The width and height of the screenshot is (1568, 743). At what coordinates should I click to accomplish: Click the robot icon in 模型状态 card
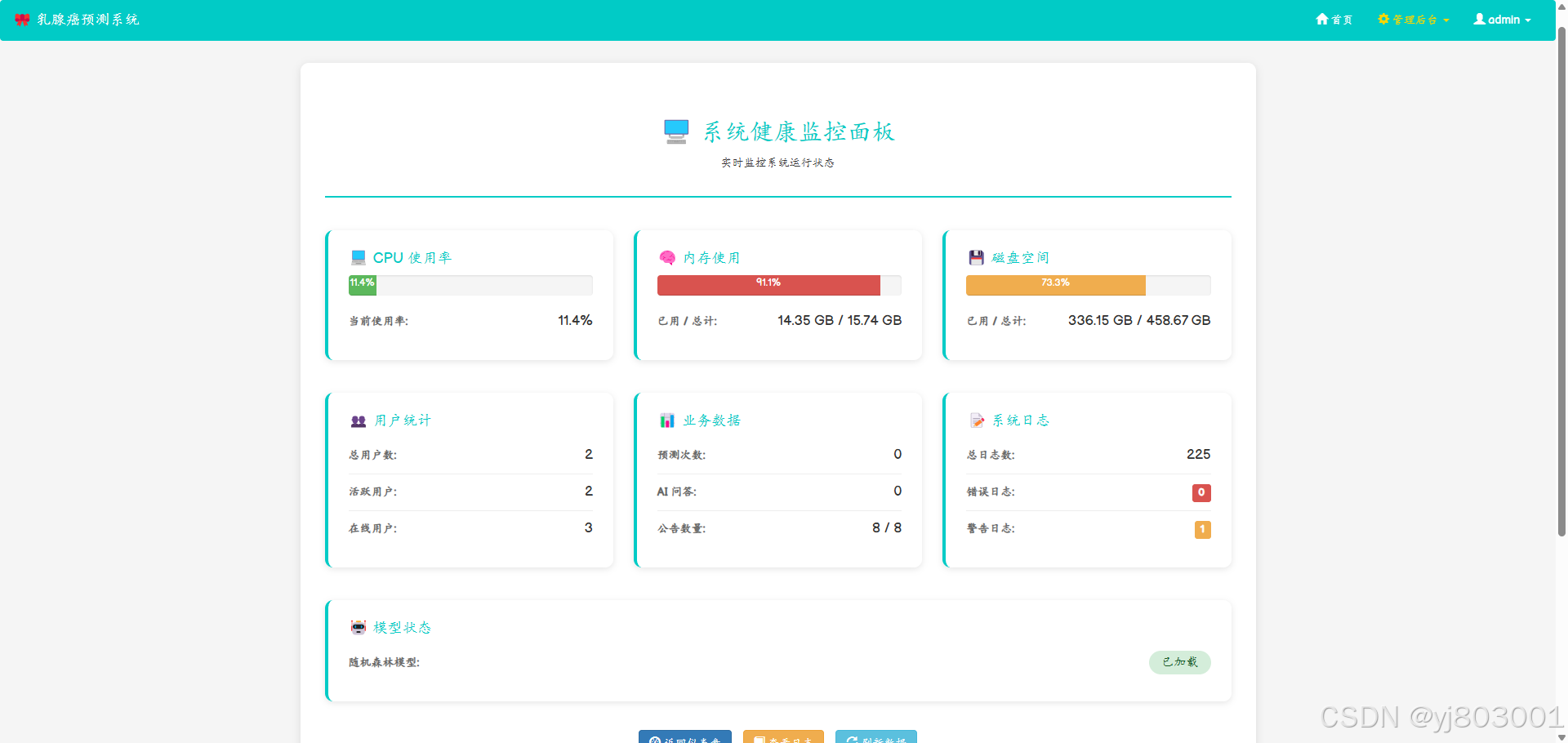(x=359, y=627)
